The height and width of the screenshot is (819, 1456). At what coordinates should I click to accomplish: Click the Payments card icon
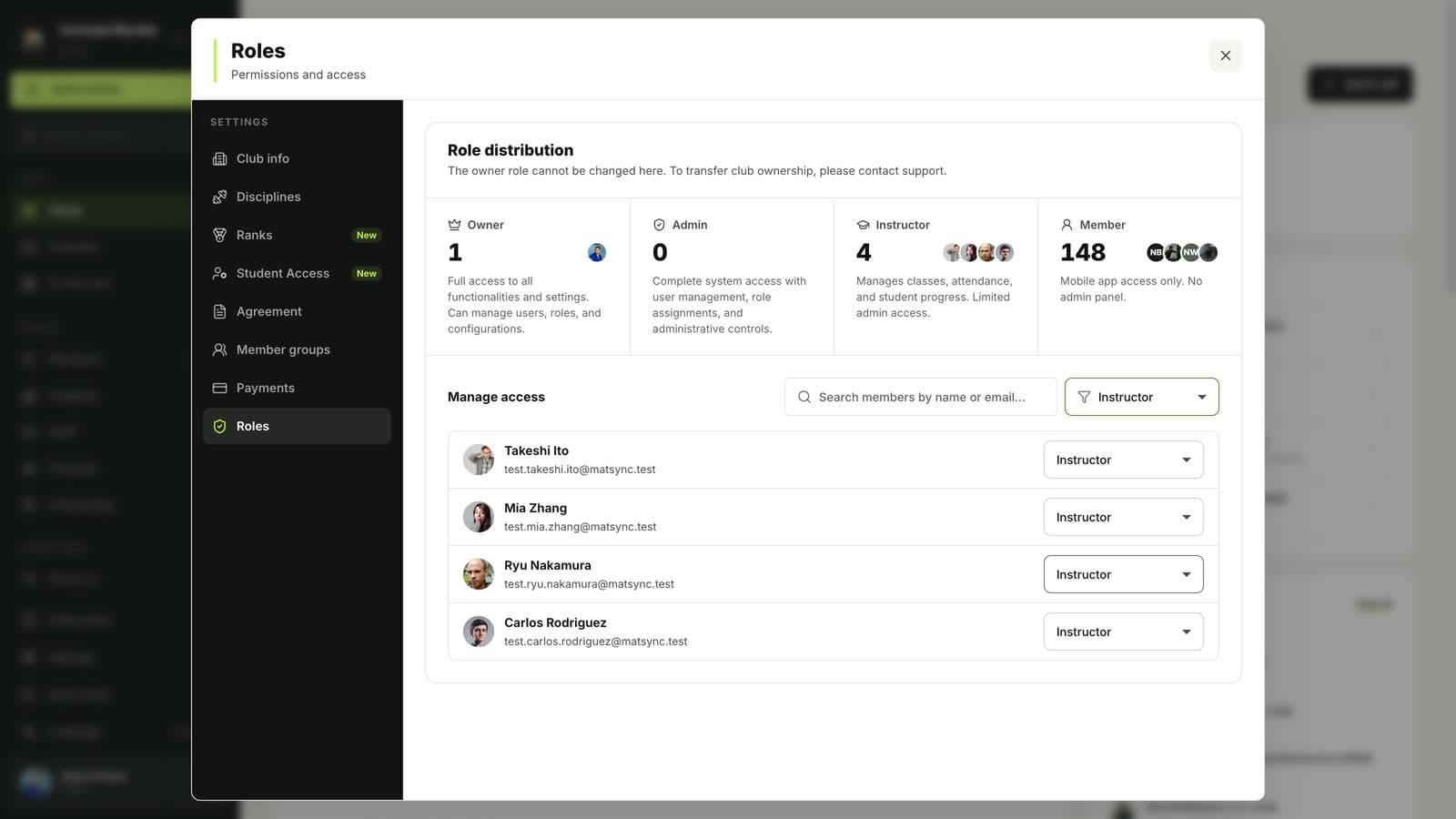click(219, 388)
